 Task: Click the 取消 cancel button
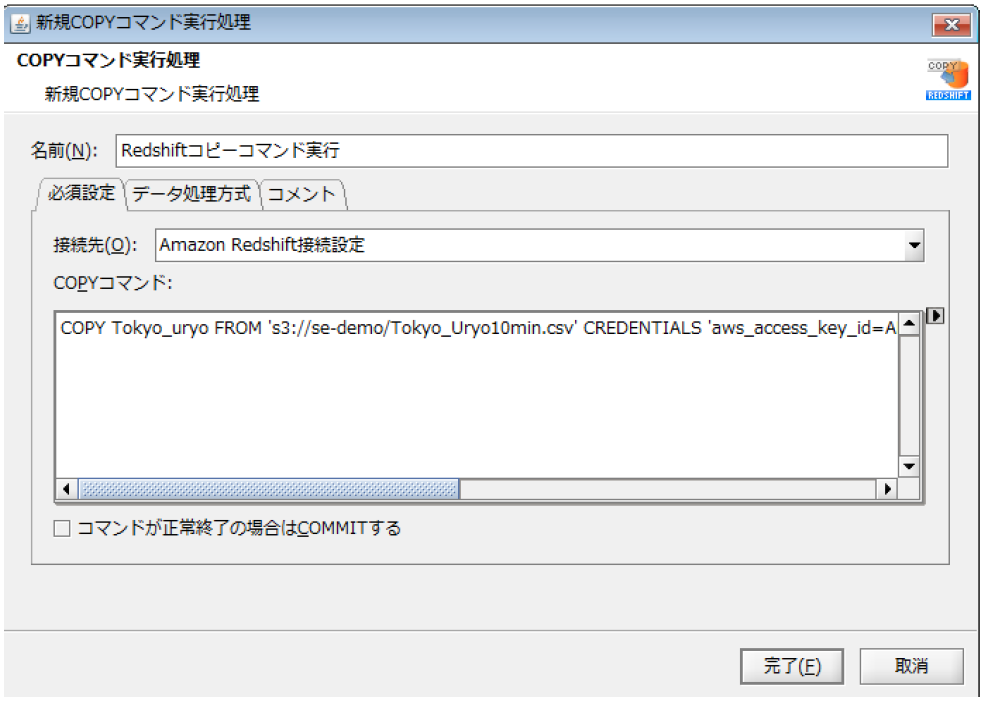point(911,666)
